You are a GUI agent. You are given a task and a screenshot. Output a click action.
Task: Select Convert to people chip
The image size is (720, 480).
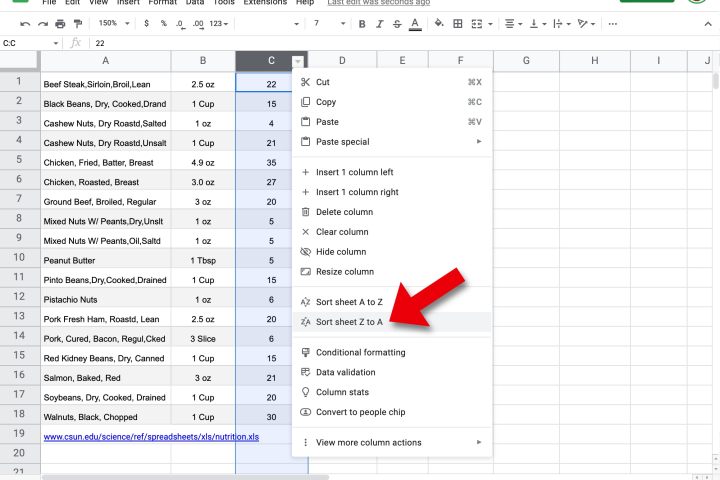(392, 412)
